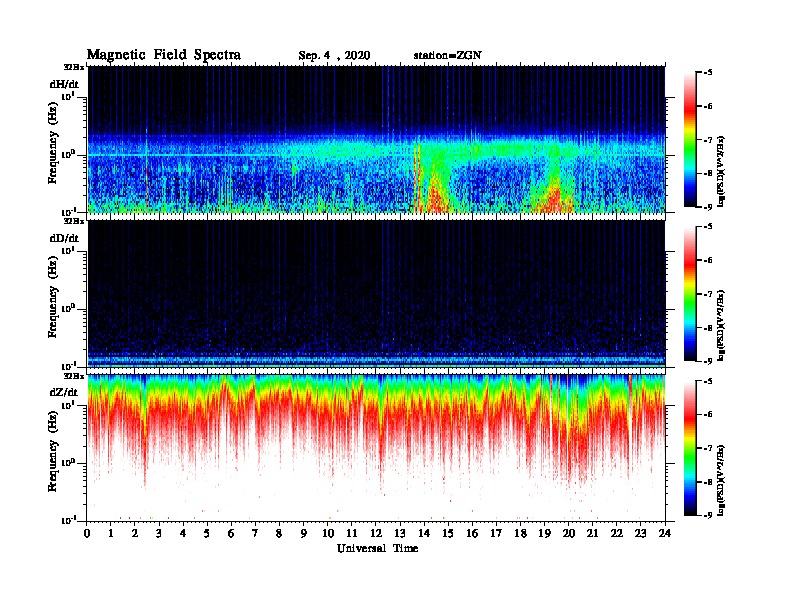Click the hour '7' tick label

[x=256, y=534]
